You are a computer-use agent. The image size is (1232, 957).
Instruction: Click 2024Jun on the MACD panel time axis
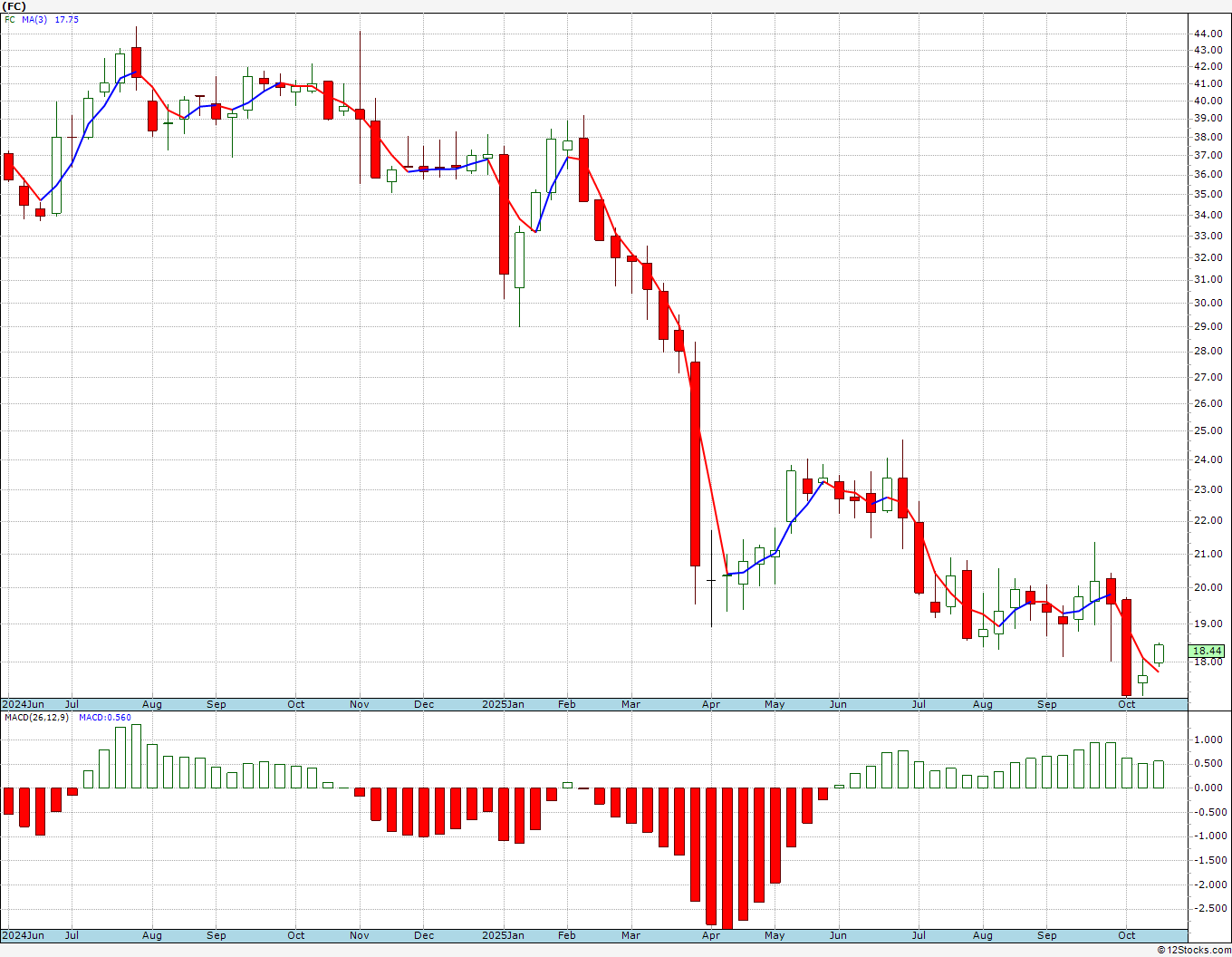[x=23, y=935]
